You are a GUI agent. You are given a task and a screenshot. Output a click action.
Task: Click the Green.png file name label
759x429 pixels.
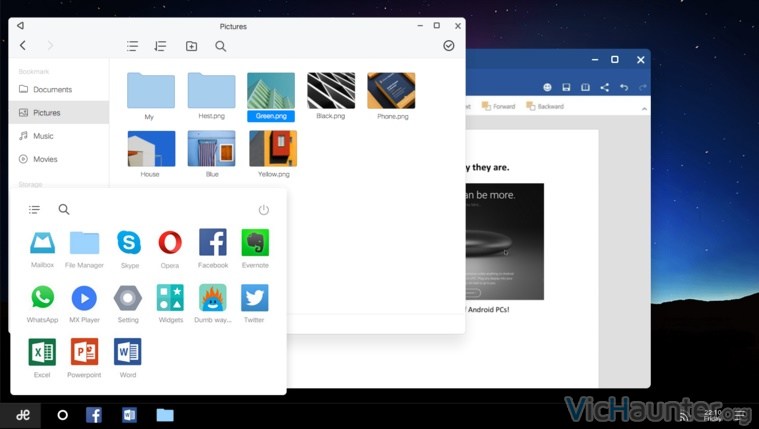pyautogui.click(x=271, y=116)
